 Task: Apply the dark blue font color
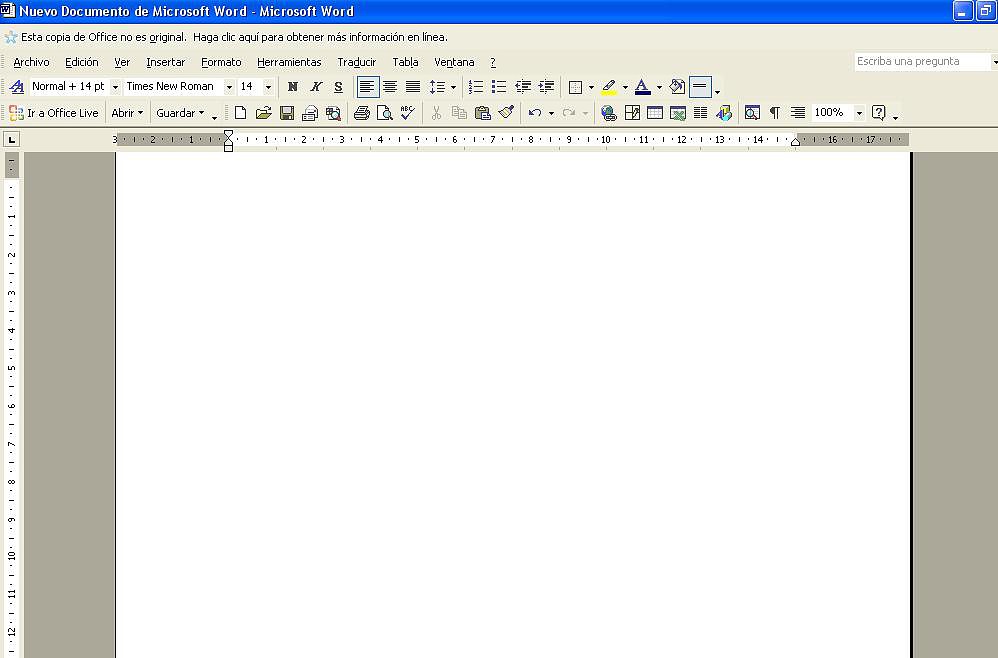tap(642, 87)
